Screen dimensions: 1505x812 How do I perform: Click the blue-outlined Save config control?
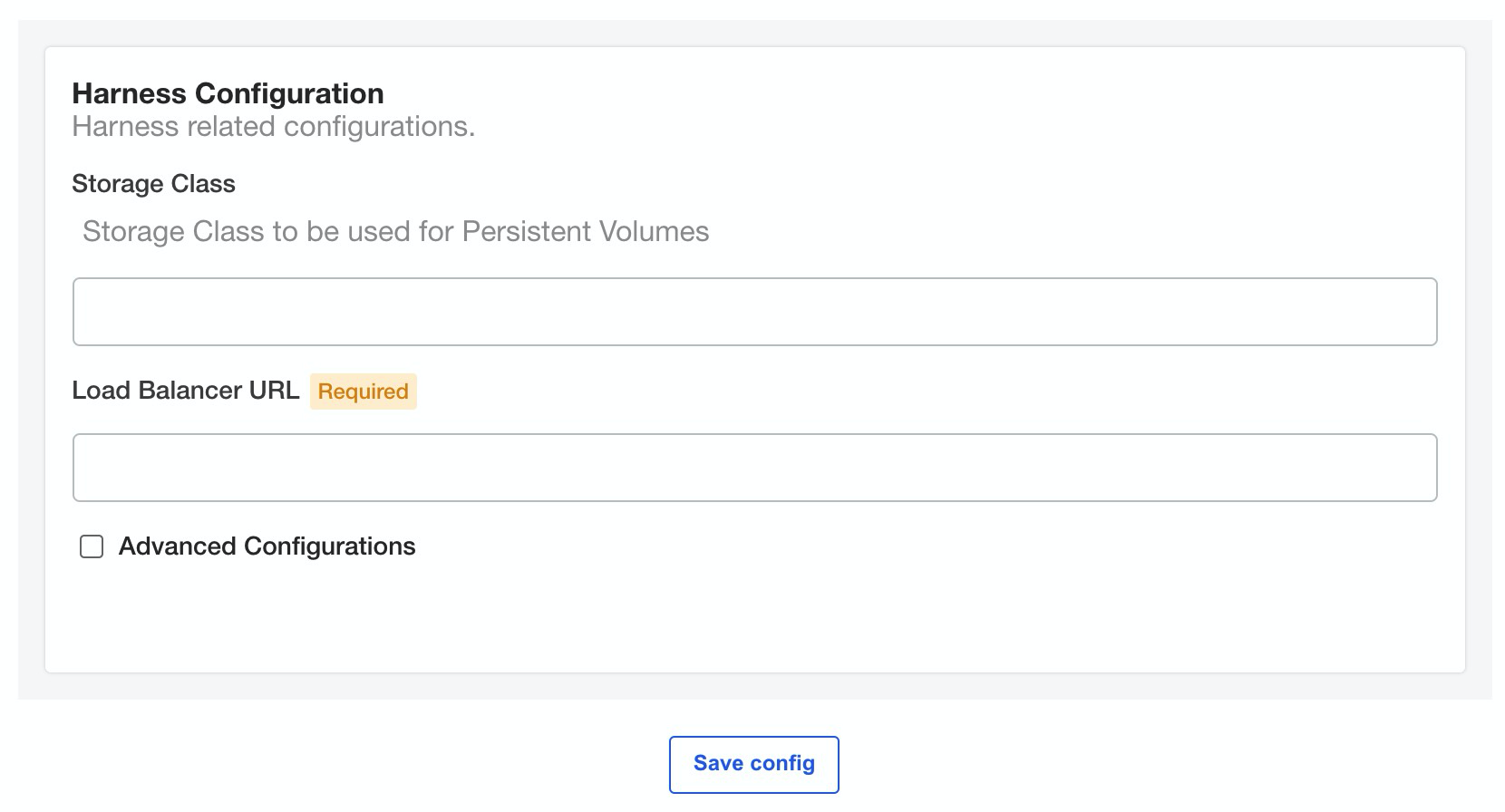coord(754,764)
